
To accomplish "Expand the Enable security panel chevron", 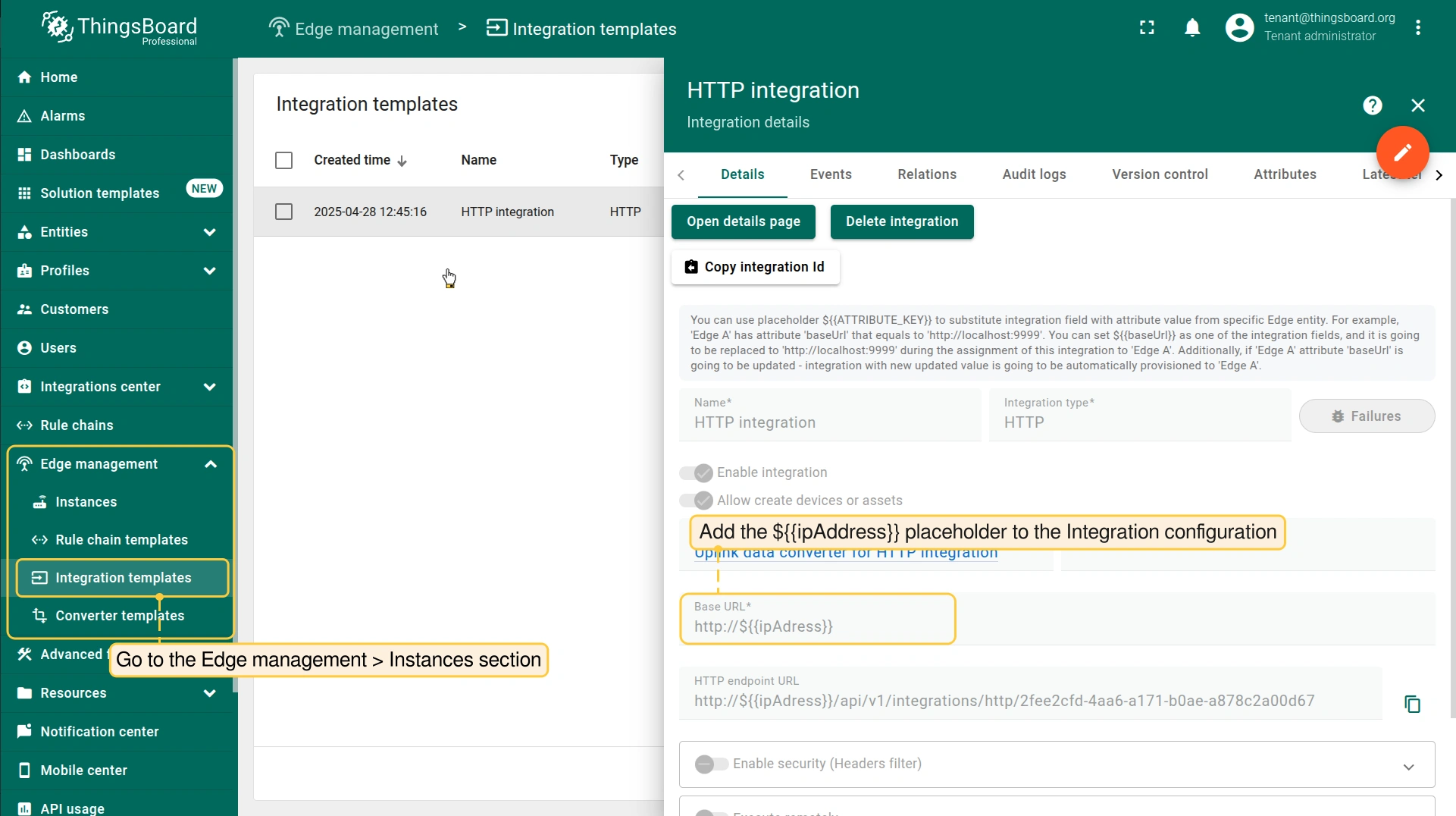I will (1408, 767).
